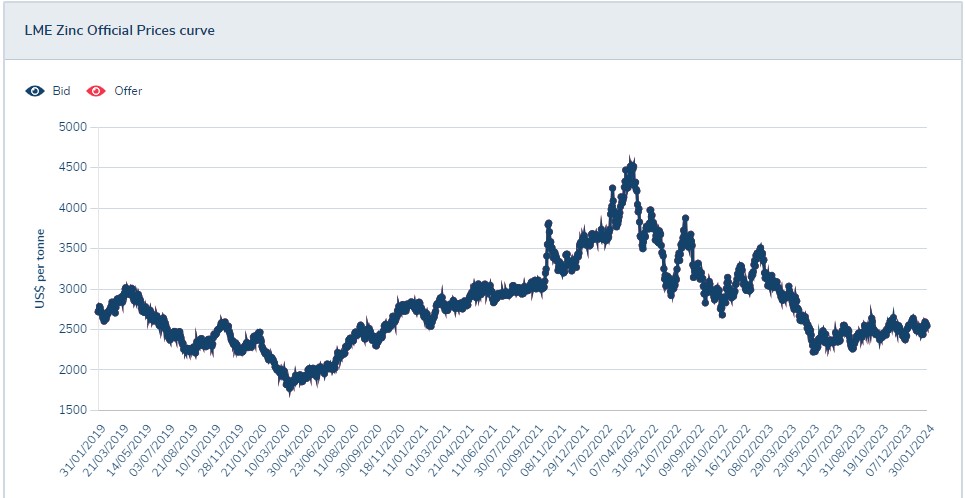Image resolution: width=965 pixels, height=498 pixels.
Task: Click the 17/02/2022 date label
Action: (x=590, y=449)
